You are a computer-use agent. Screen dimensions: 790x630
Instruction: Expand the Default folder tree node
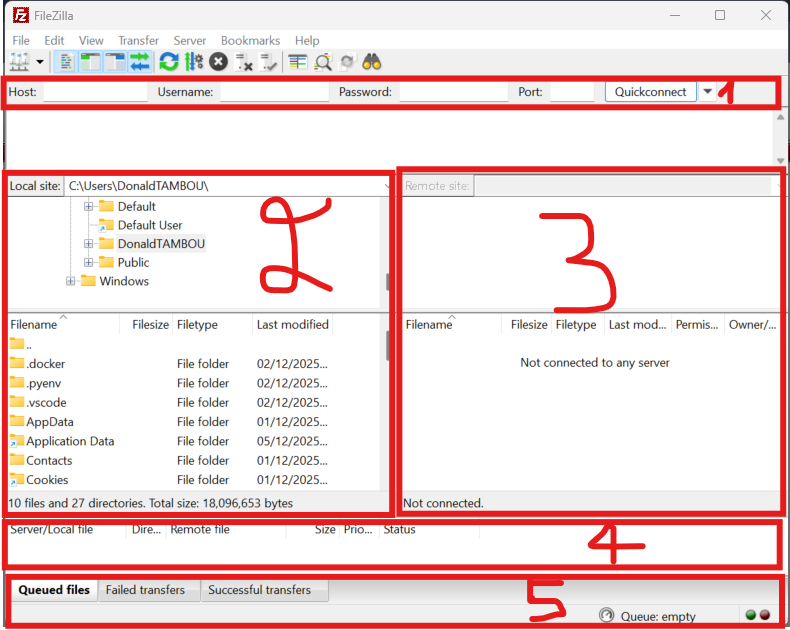89,206
